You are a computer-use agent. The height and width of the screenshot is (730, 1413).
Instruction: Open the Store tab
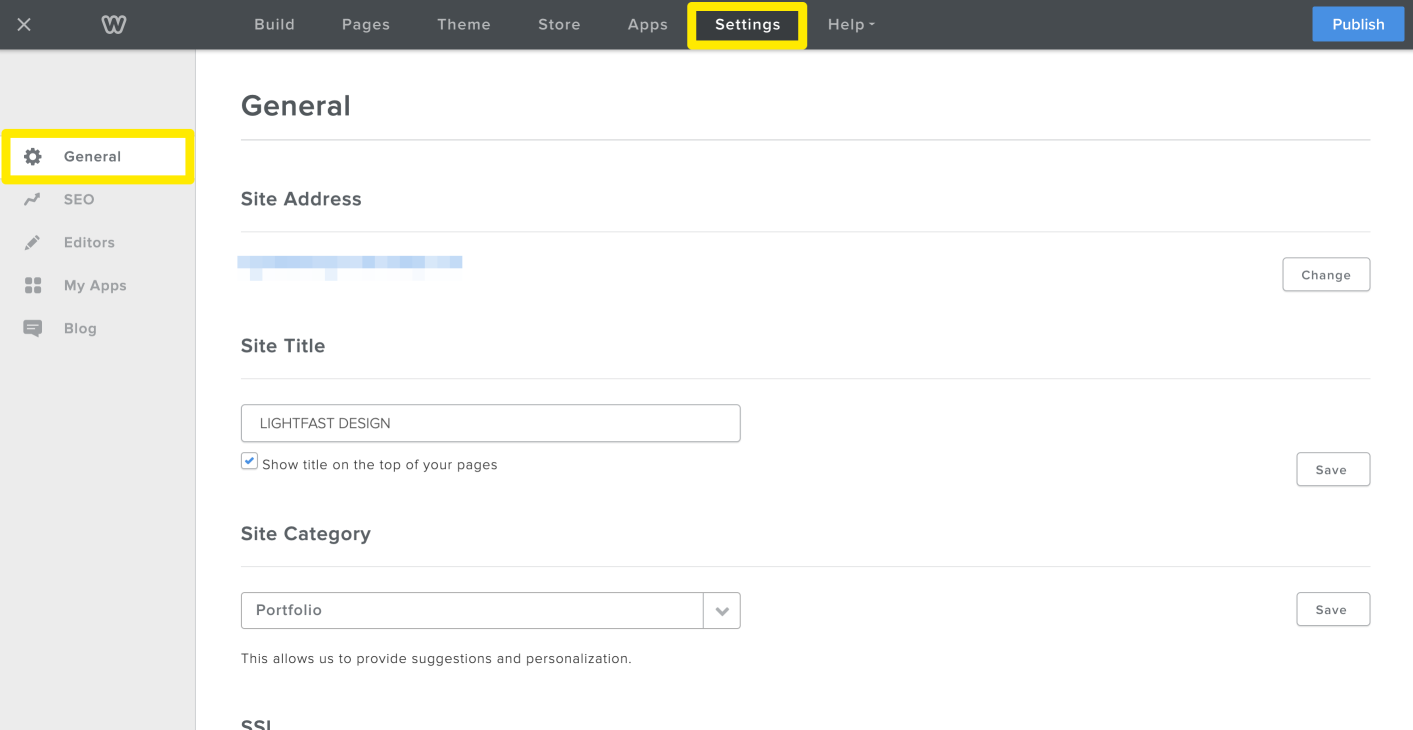point(559,24)
